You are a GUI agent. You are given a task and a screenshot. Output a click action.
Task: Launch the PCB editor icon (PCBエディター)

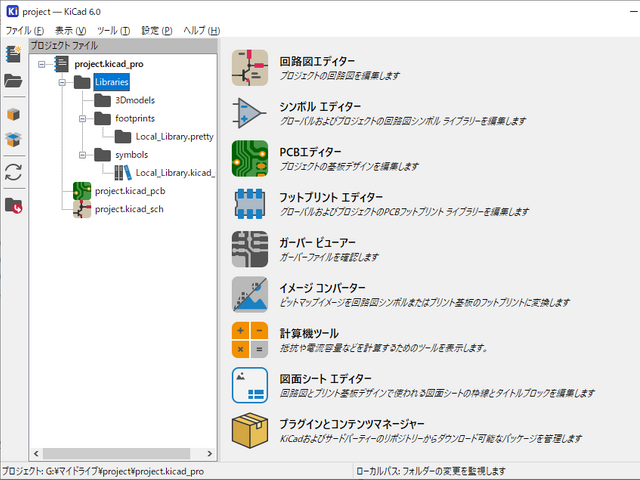click(x=250, y=158)
